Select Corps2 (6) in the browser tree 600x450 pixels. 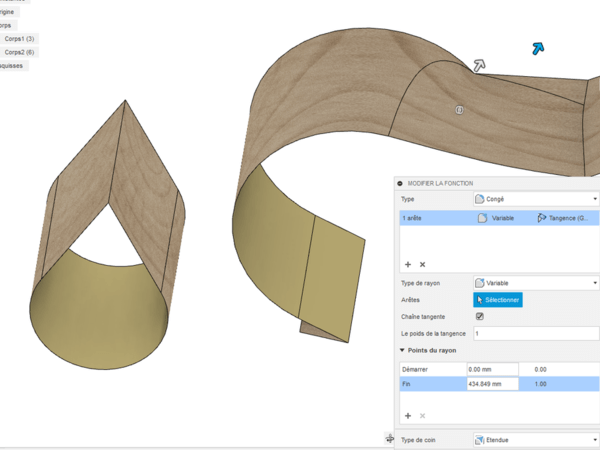coord(20,52)
